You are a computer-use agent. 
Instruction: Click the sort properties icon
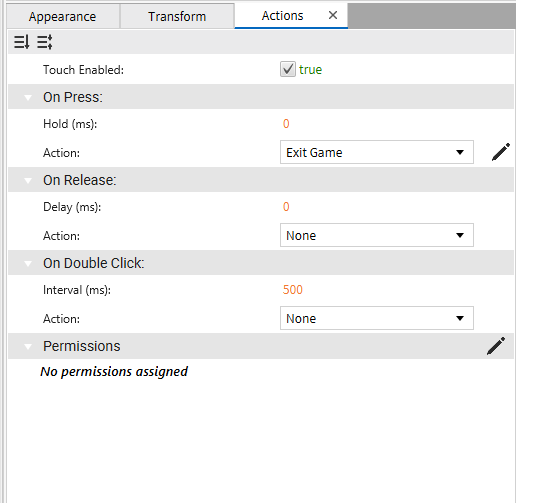click(22, 42)
